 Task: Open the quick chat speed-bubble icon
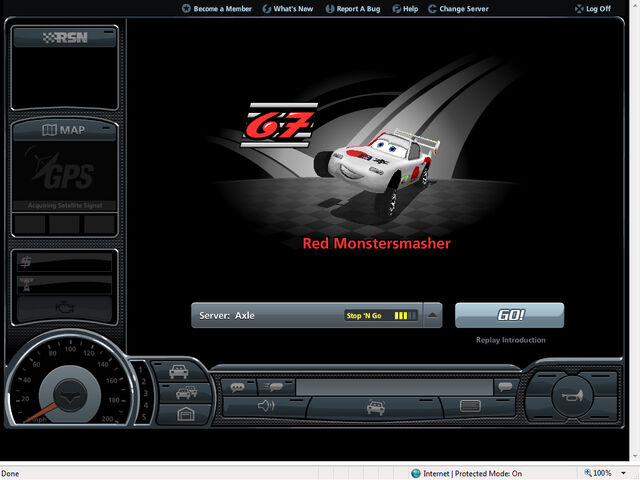pyautogui.click(x=273, y=387)
